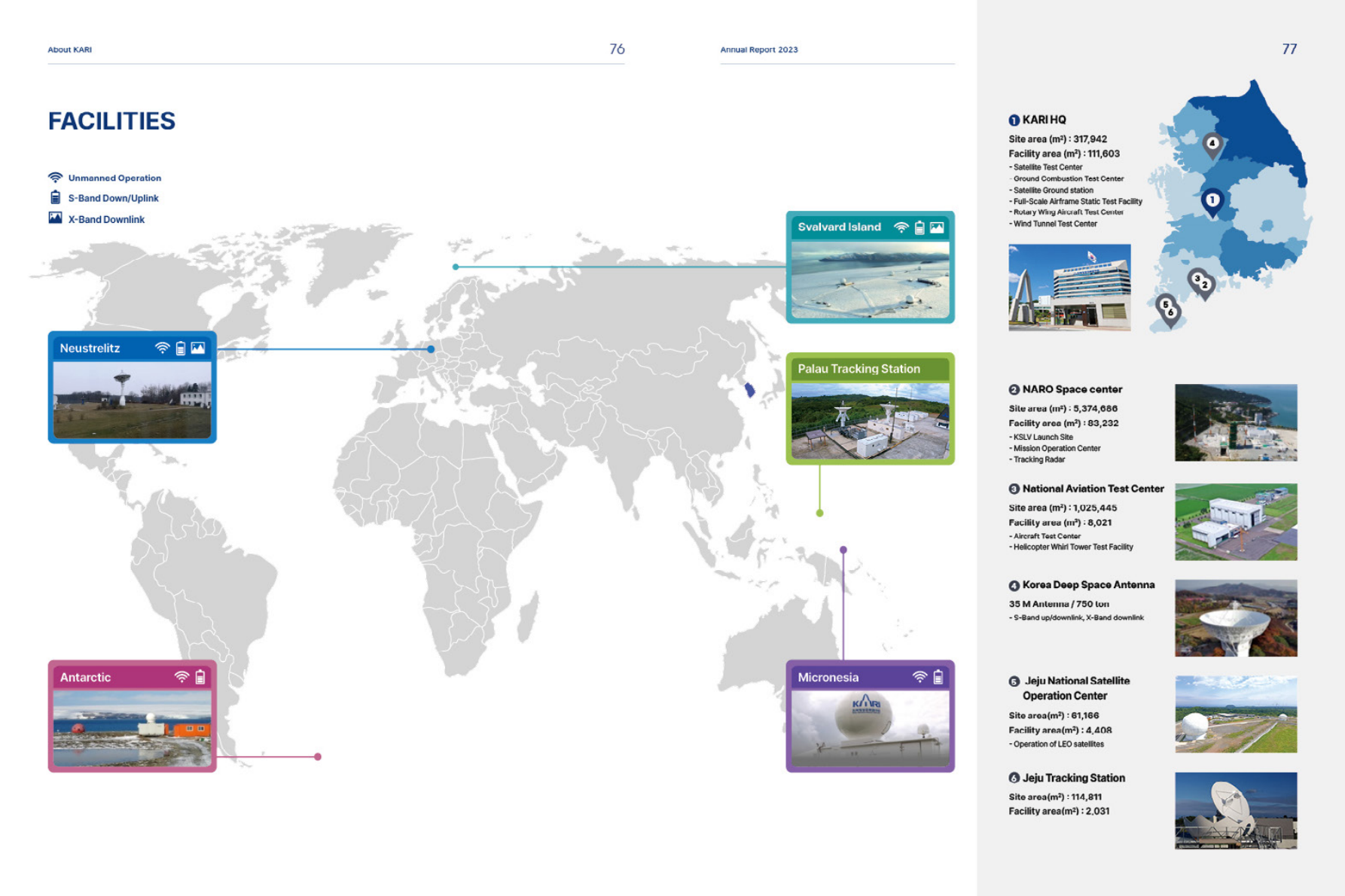Select map pin number 1 on Korea map
The image size is (1345, 896).
pos(1212,201)
